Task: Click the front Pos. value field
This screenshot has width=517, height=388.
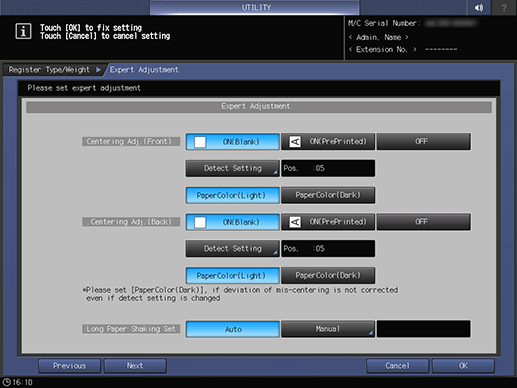Action: pyautogui.click(x=328, y=168)
